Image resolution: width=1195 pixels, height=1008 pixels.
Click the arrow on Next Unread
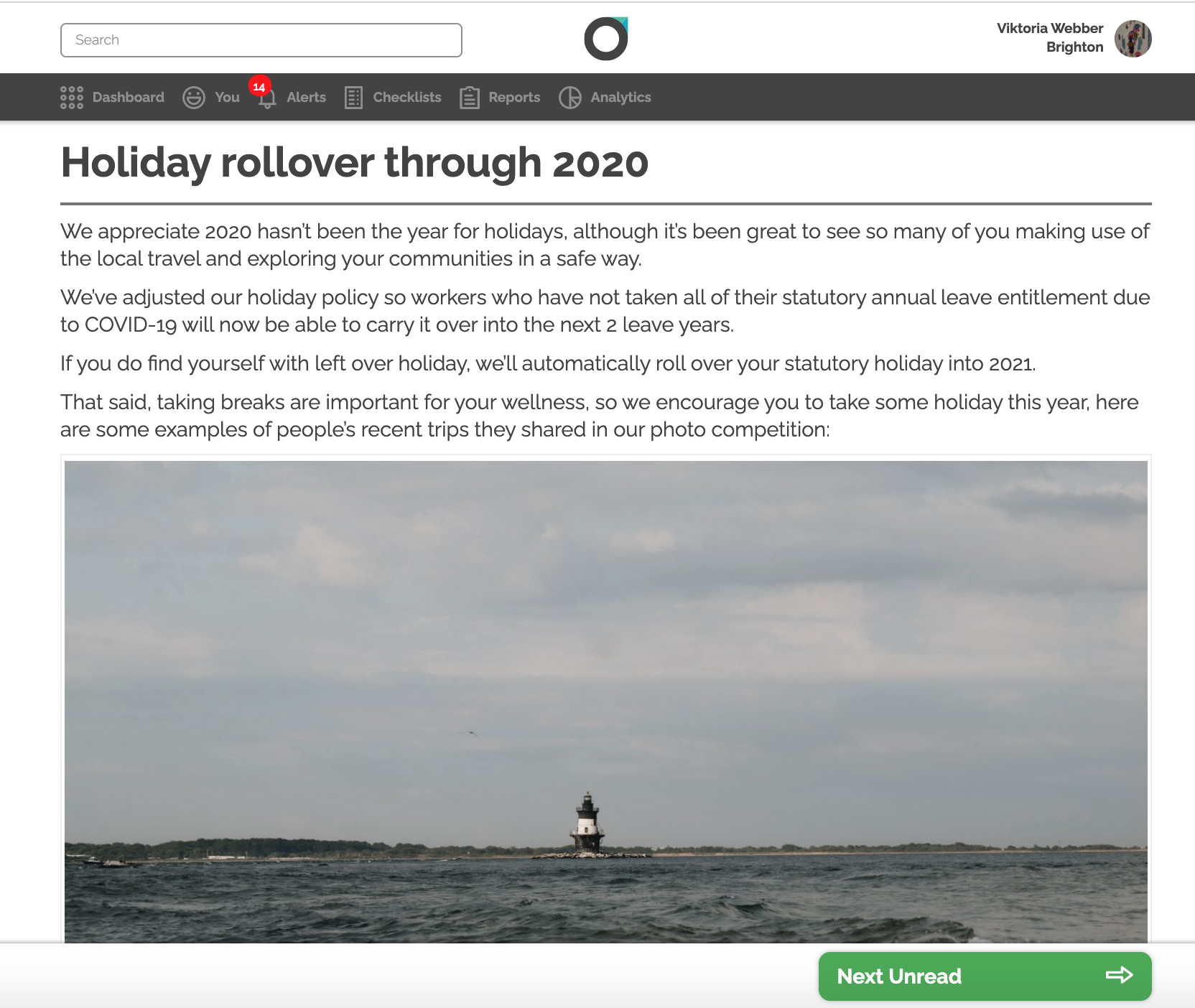click(1119, 975)
